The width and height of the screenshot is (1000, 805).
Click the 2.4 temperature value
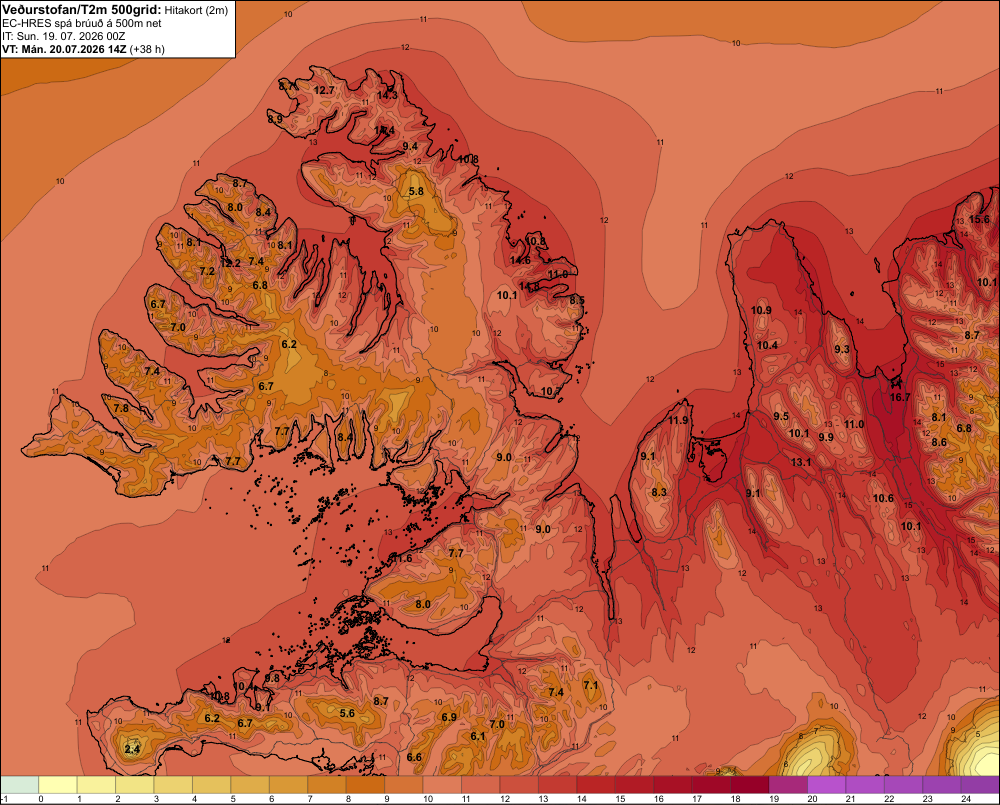pyautogui.click(x=132, y=749)
